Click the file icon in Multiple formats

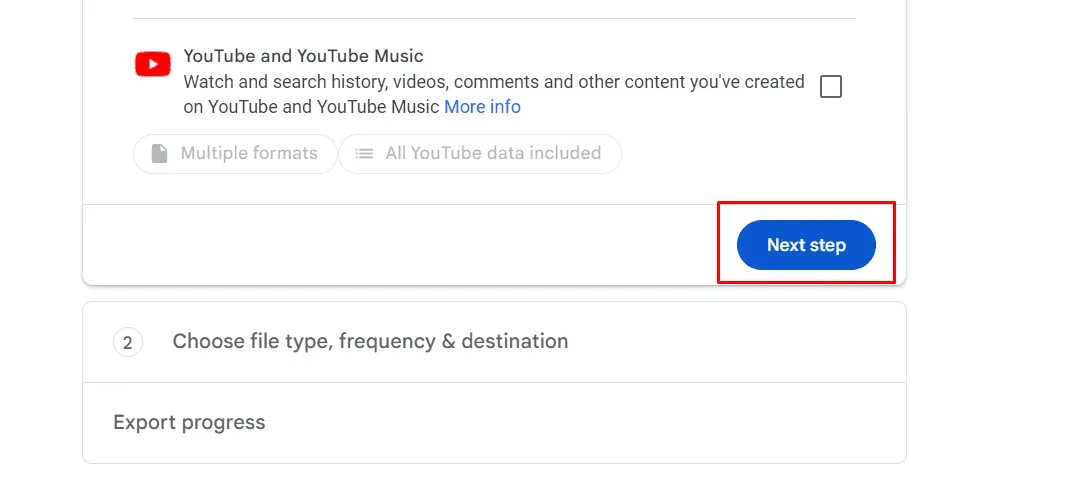[x=159, y=153]
